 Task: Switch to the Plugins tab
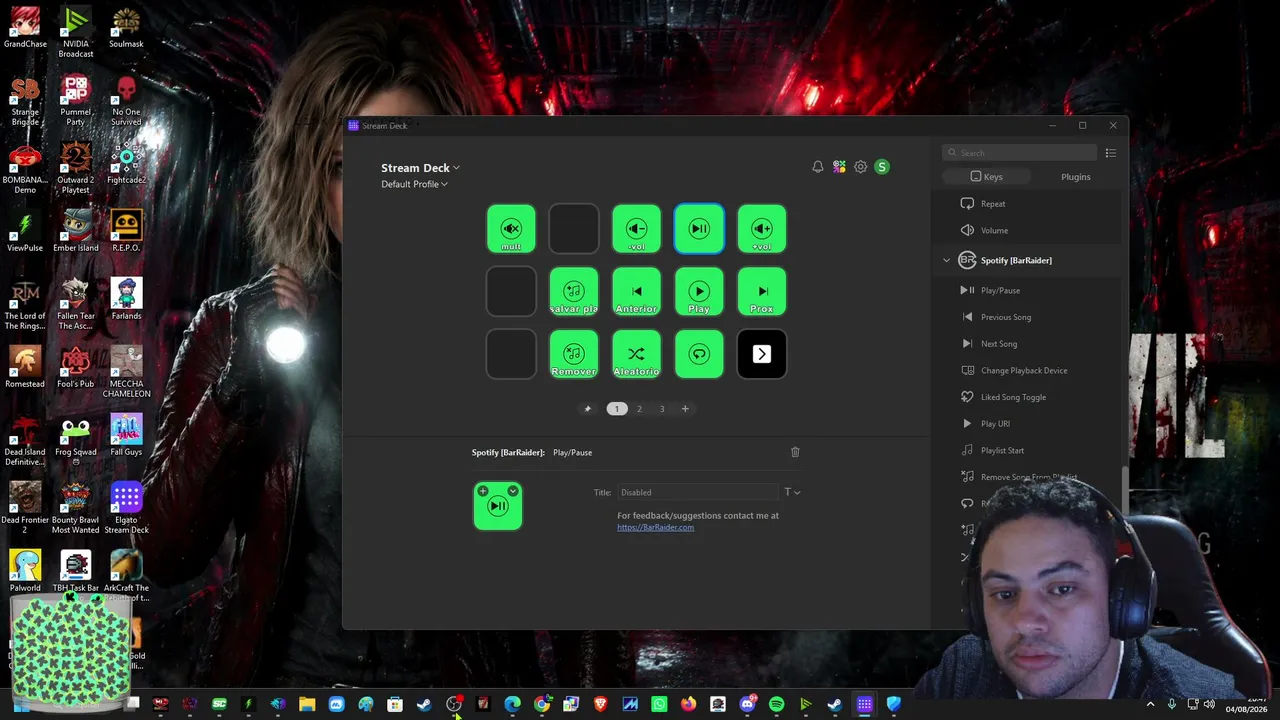[1076, 177]
